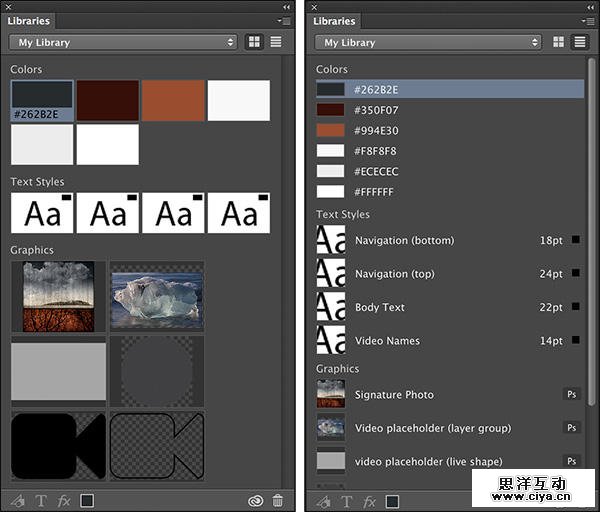Image resolution: width=600 pixels, height=512 pixels.
Task: Click foreground color icon in right panel footer
Action: click(x=393, y=500)
